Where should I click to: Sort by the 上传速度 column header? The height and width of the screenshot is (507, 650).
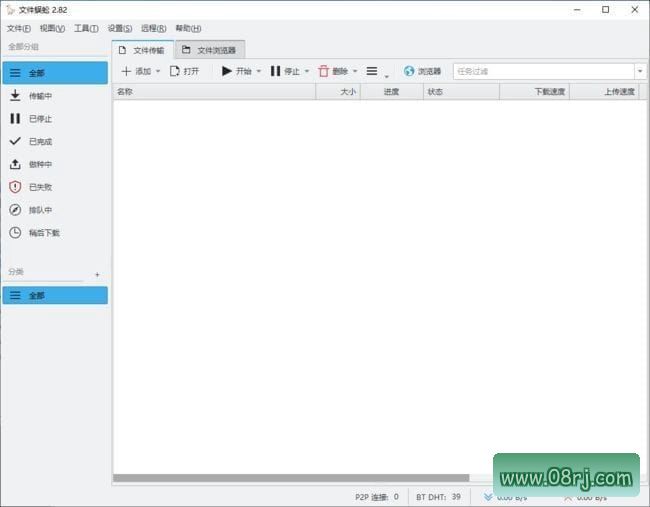point(604,92)
